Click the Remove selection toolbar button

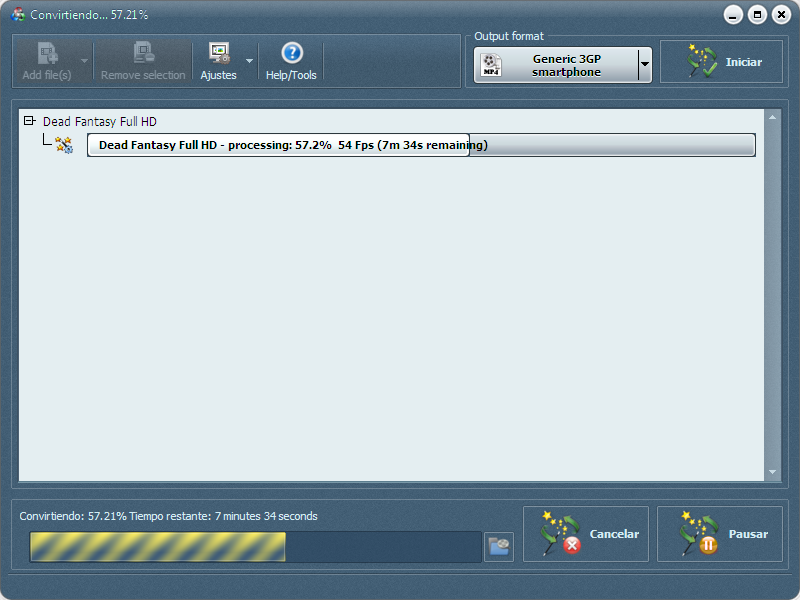tap(143, 61)
